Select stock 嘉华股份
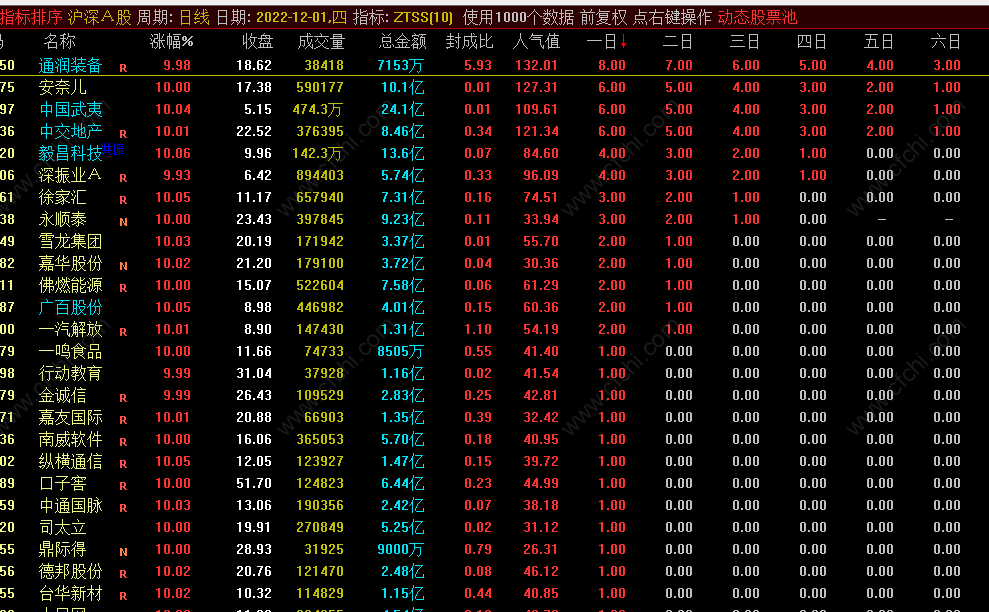This screenshot has height=612, width=989. coord(70,263)
